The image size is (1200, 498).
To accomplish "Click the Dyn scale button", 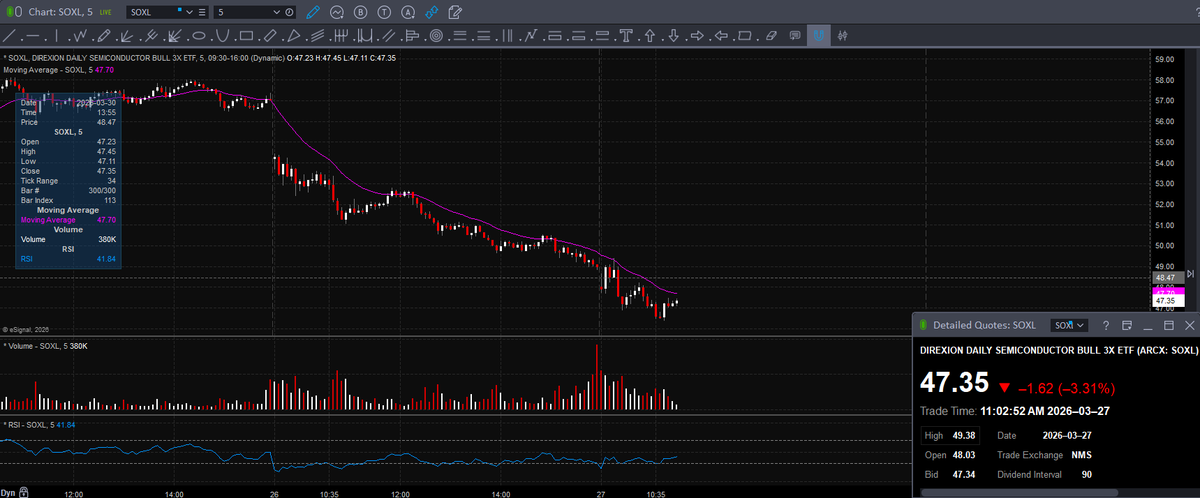I will pyautogui.click(x=9, y=492).
